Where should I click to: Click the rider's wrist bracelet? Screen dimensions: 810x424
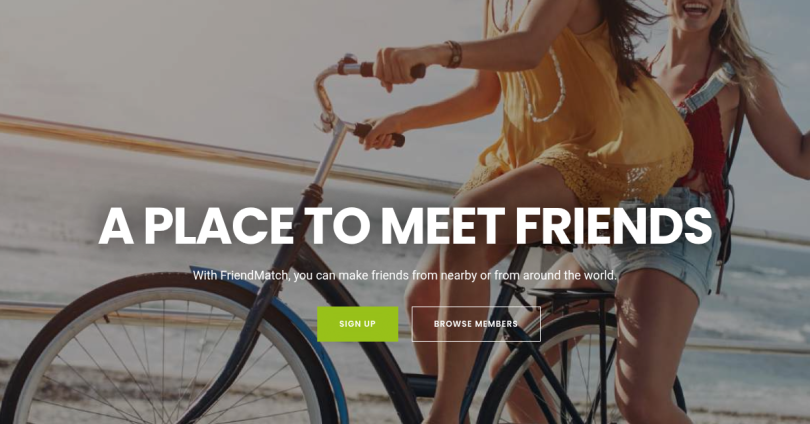tap(454, 54)
